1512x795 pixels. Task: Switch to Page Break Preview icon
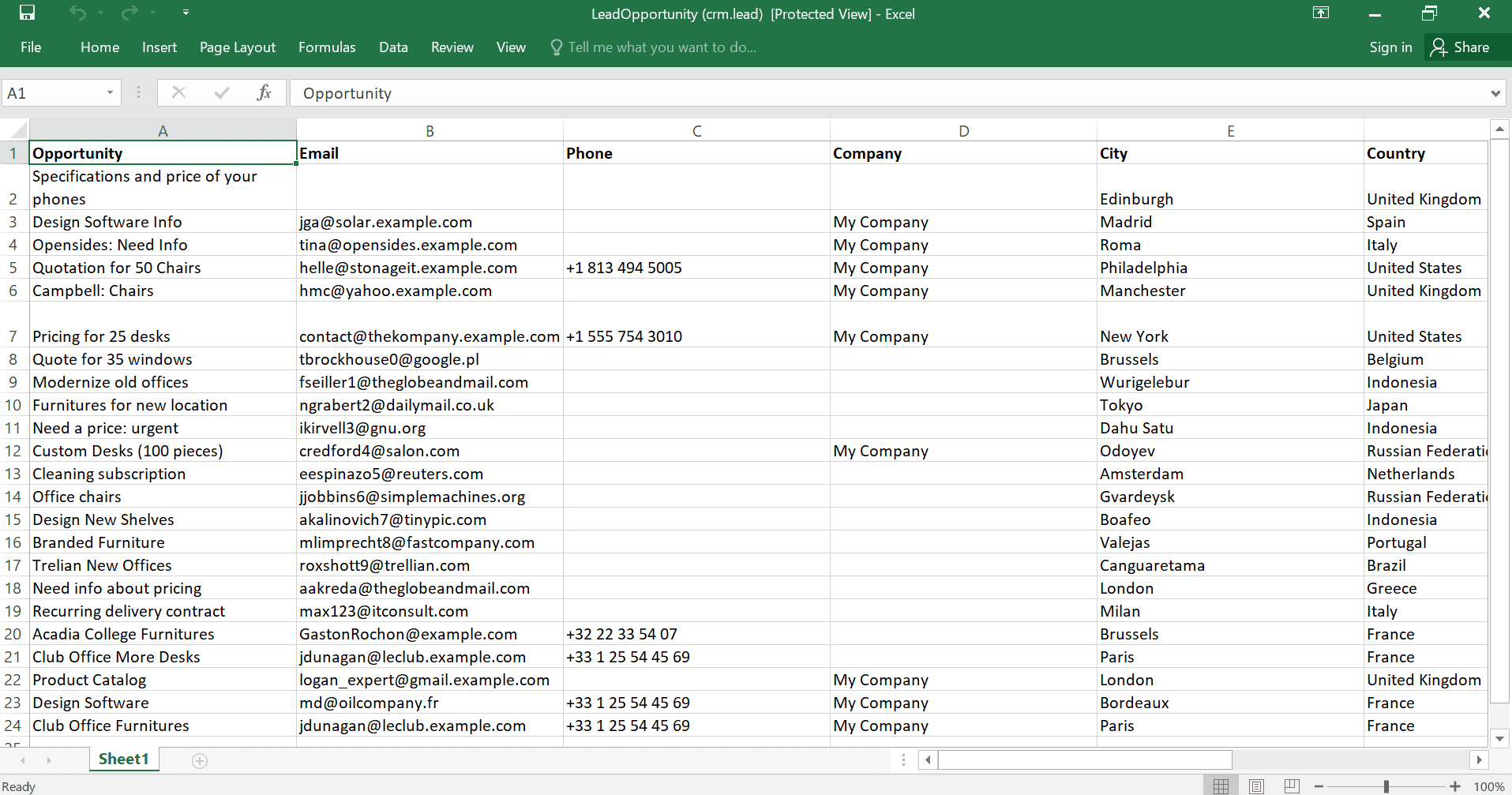[x=1292, y=786]
